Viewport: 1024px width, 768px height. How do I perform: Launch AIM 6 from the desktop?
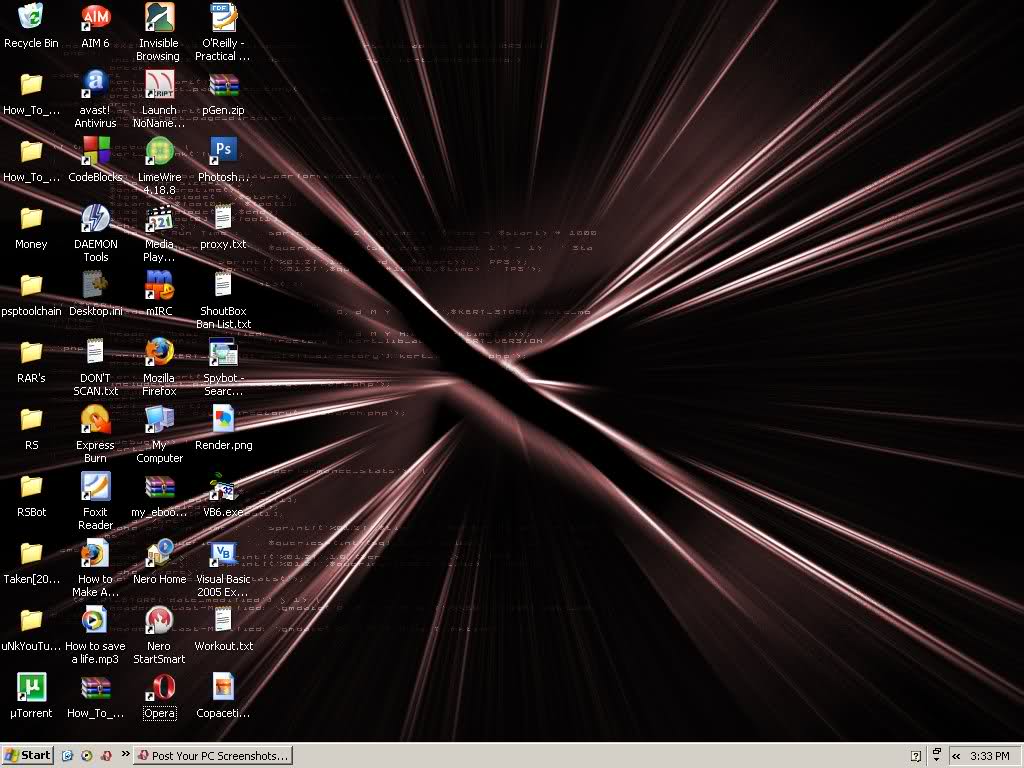(x=95, y=18)
